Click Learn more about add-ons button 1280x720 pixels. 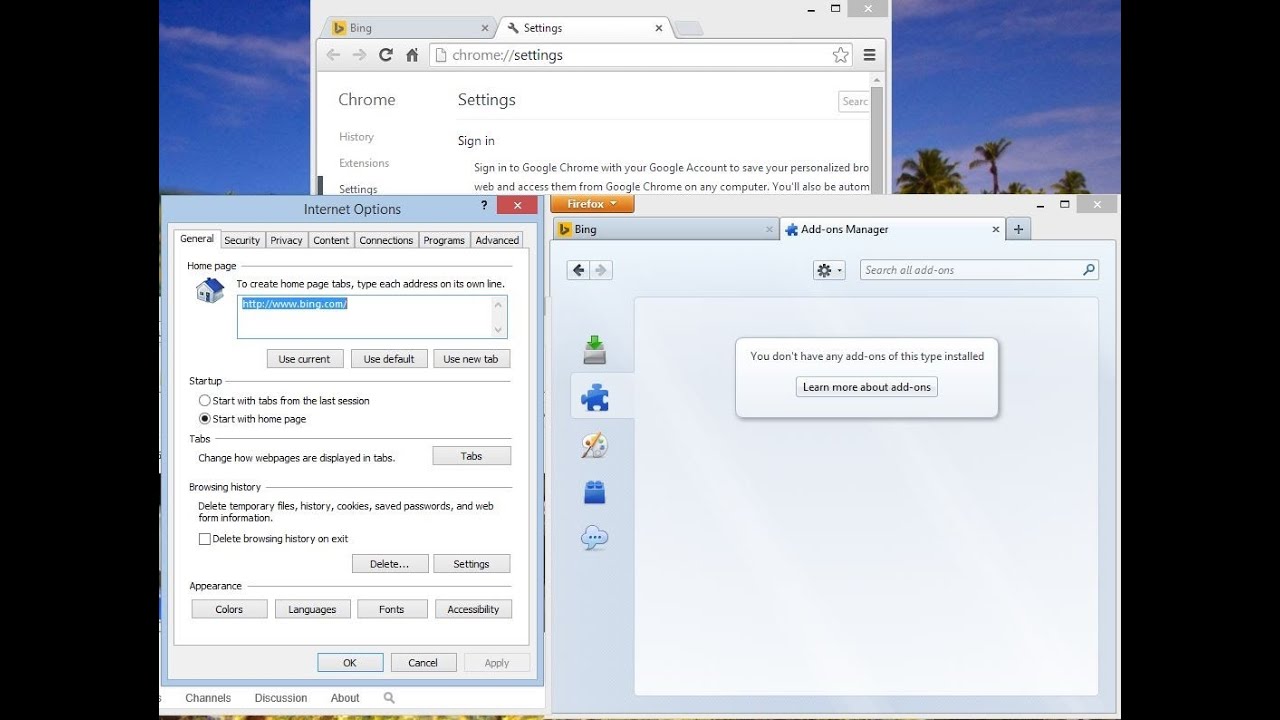point(867,387)
